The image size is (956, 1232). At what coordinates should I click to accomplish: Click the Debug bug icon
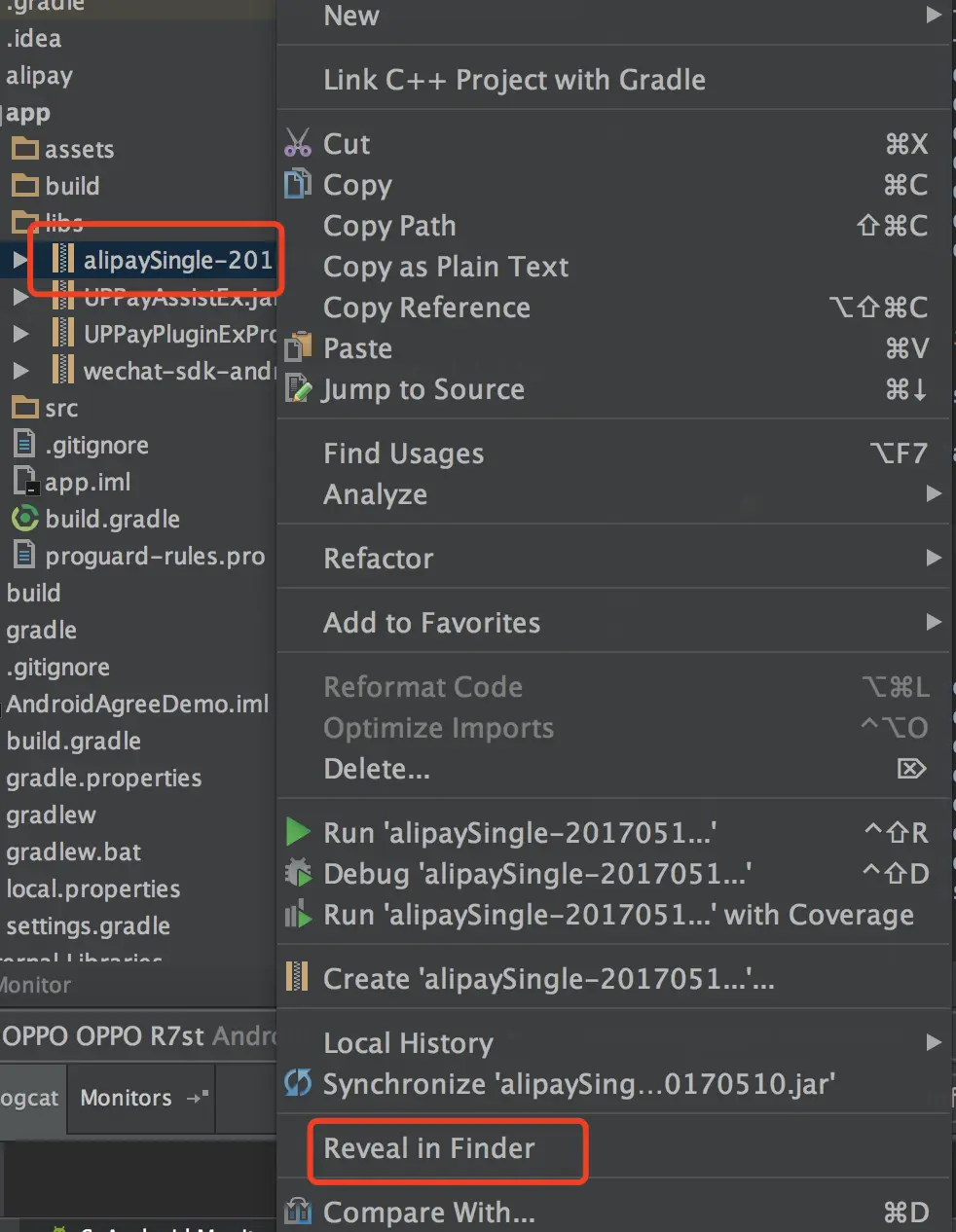(x=298, y=873)
